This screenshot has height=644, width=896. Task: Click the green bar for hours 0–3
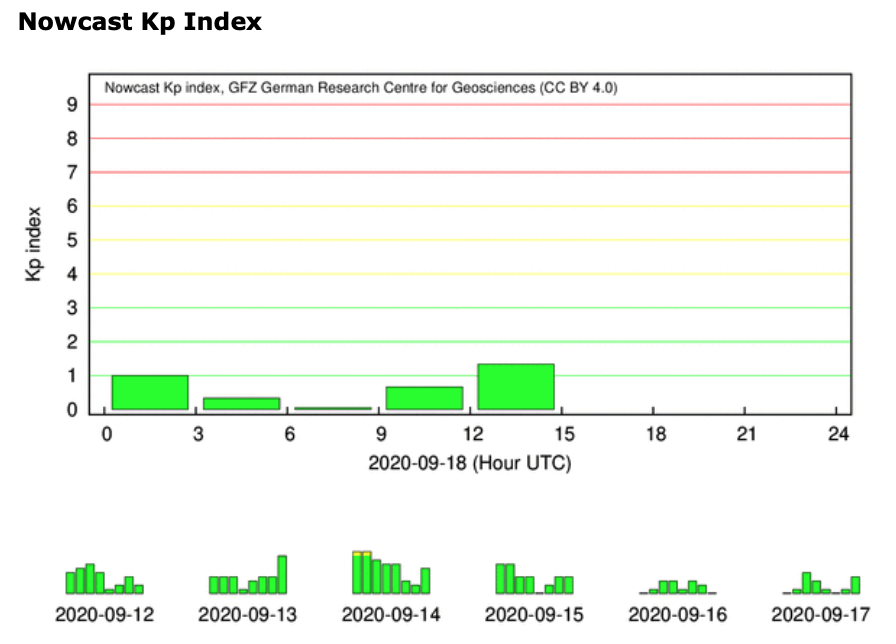click(150, 392)
